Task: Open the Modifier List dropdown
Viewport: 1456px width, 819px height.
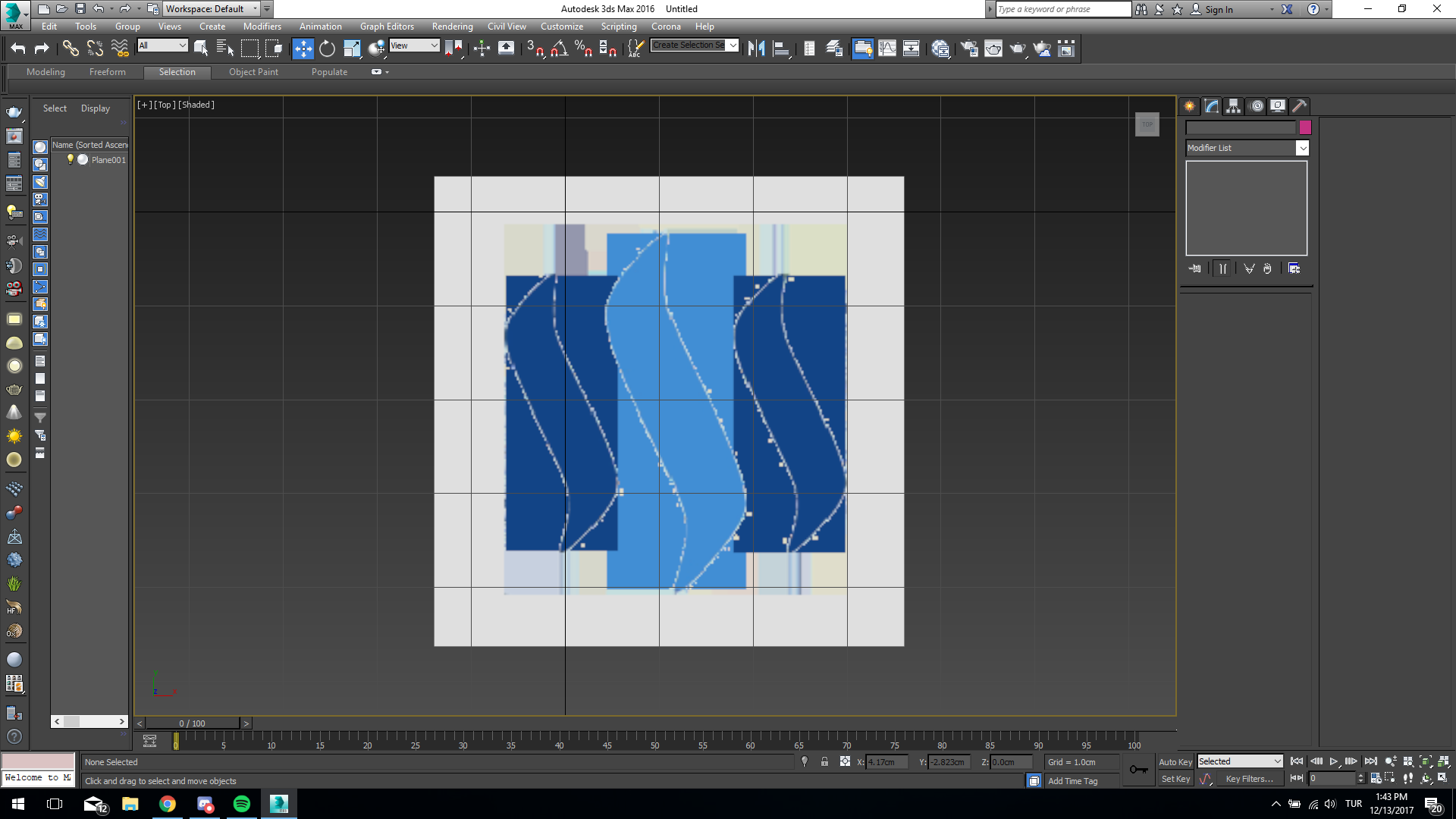Action: tap(1247, 148)
